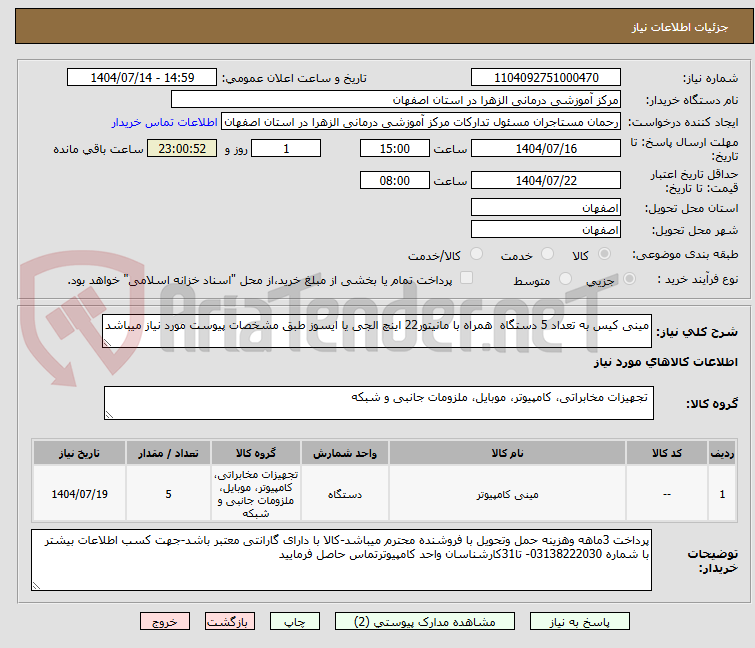Click the شماره نیاز number field
The image size is (755, 648).
click(546, 78)
